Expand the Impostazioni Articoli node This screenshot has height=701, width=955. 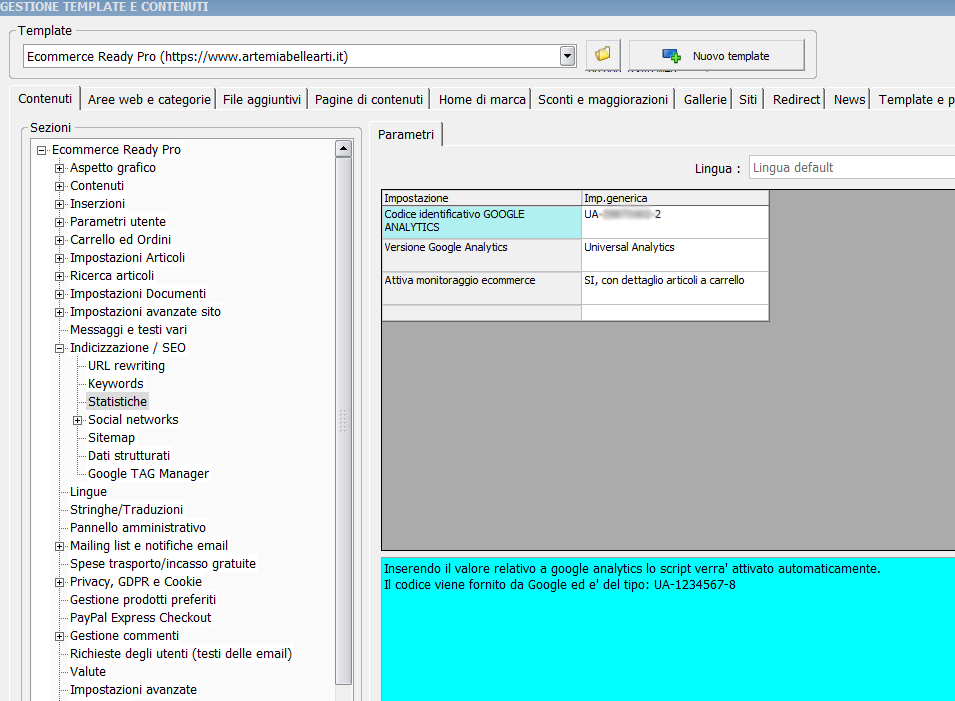click(59, 258)
